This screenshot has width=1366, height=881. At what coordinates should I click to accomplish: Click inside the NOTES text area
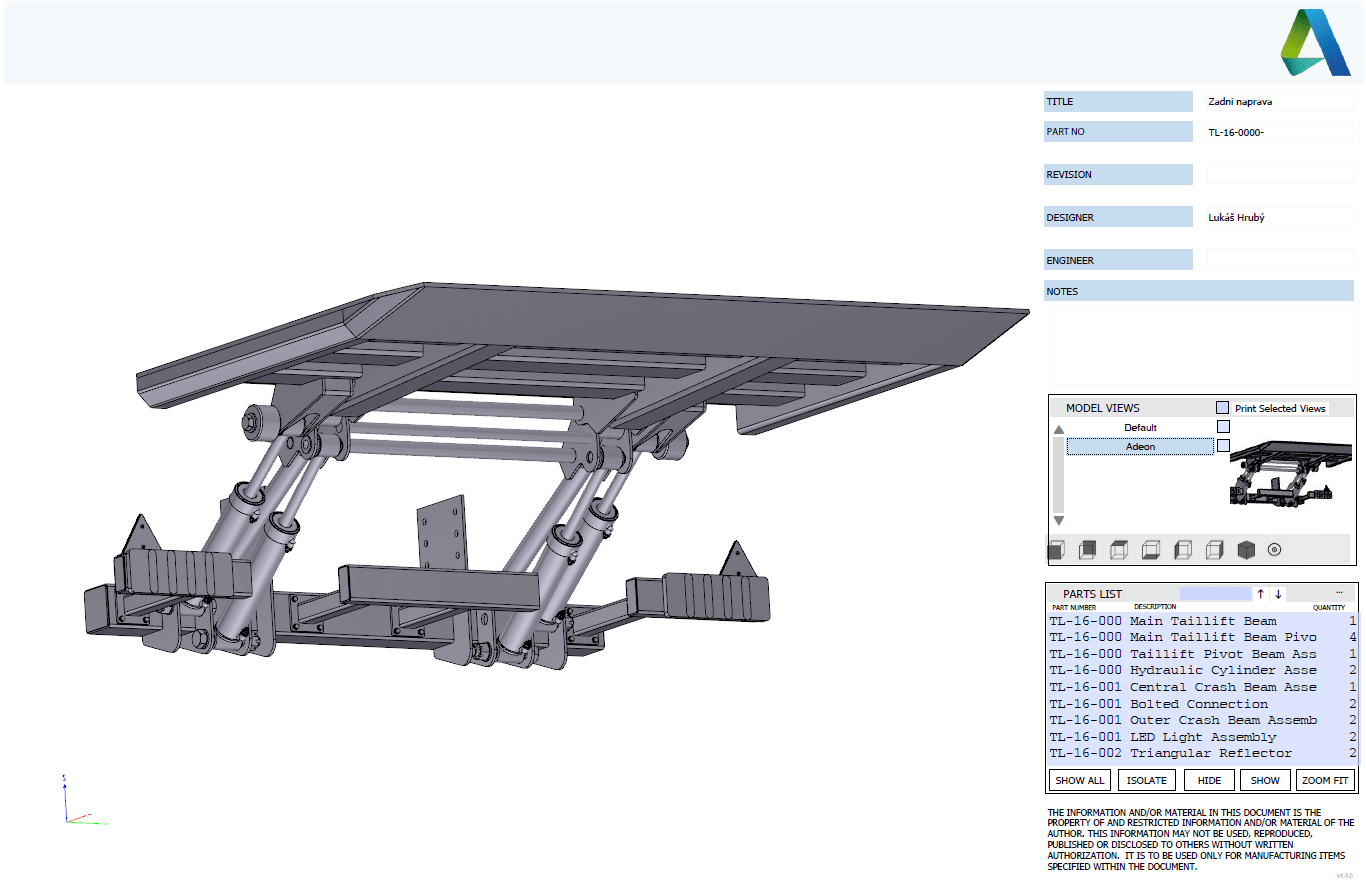tap(1203, 346)
